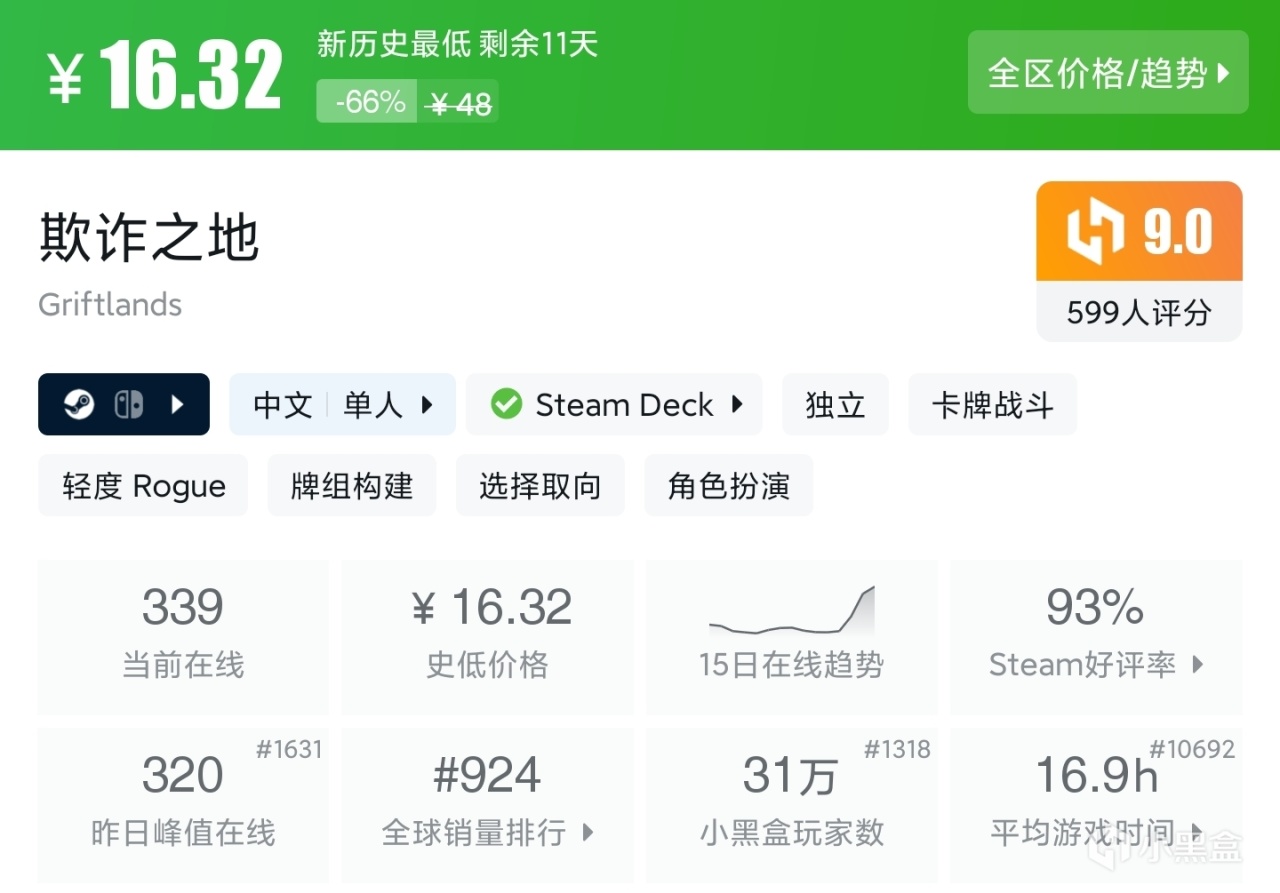1280x893 pixels.
Task: Open 全区价格/趋势 button
Action: 1108,73
